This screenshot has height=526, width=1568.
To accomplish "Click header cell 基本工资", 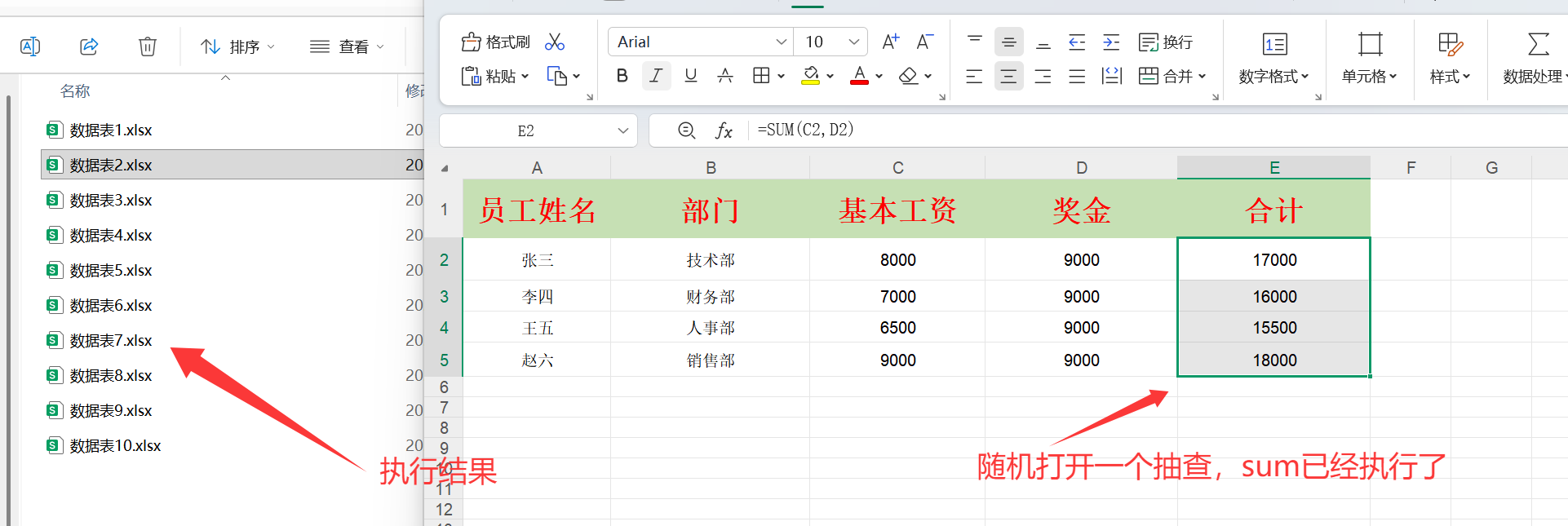I will 897,210.
